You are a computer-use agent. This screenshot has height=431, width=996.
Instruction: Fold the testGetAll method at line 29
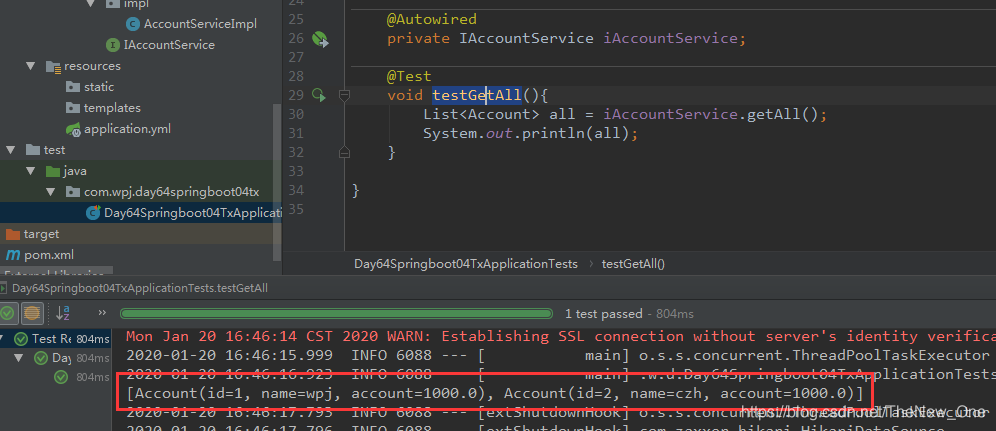pyautogui.click(x=344, y=95)
